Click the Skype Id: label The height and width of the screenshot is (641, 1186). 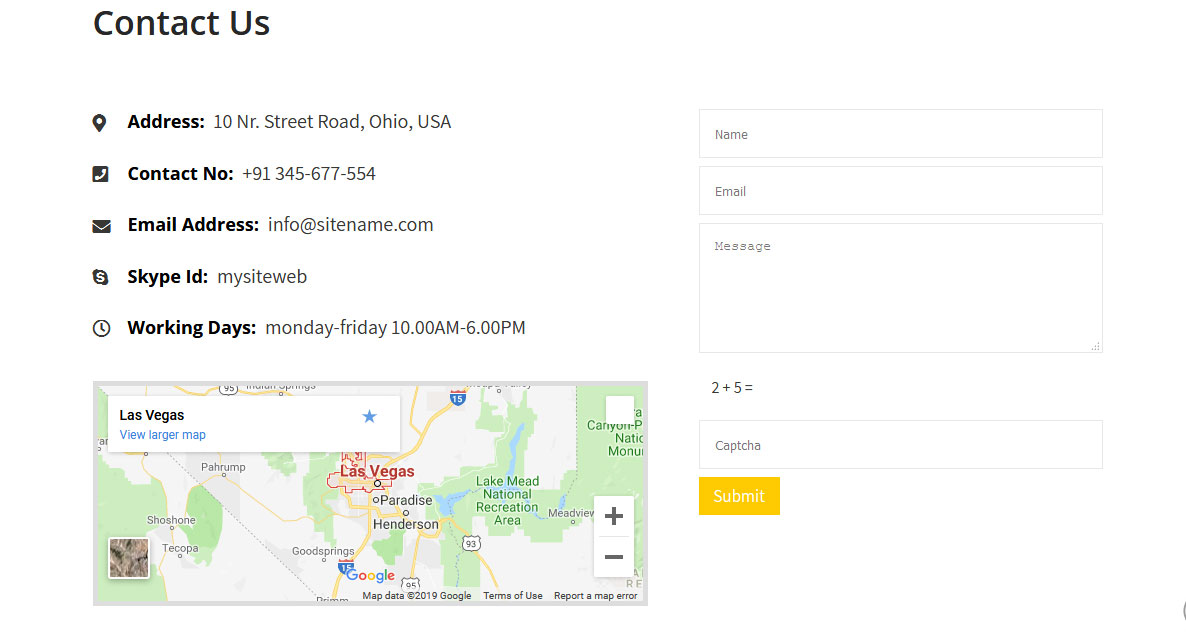point(167,277)
